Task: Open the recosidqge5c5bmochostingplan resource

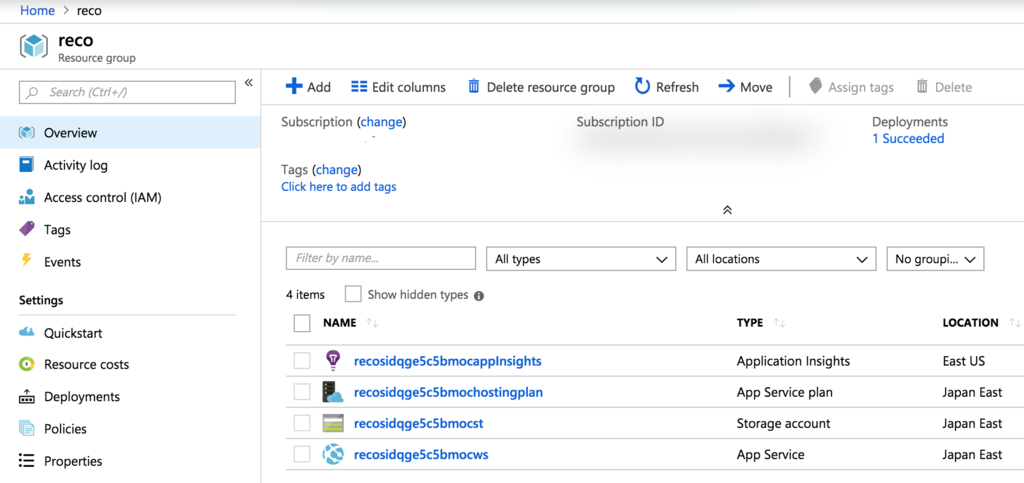Action: [448, 392]
